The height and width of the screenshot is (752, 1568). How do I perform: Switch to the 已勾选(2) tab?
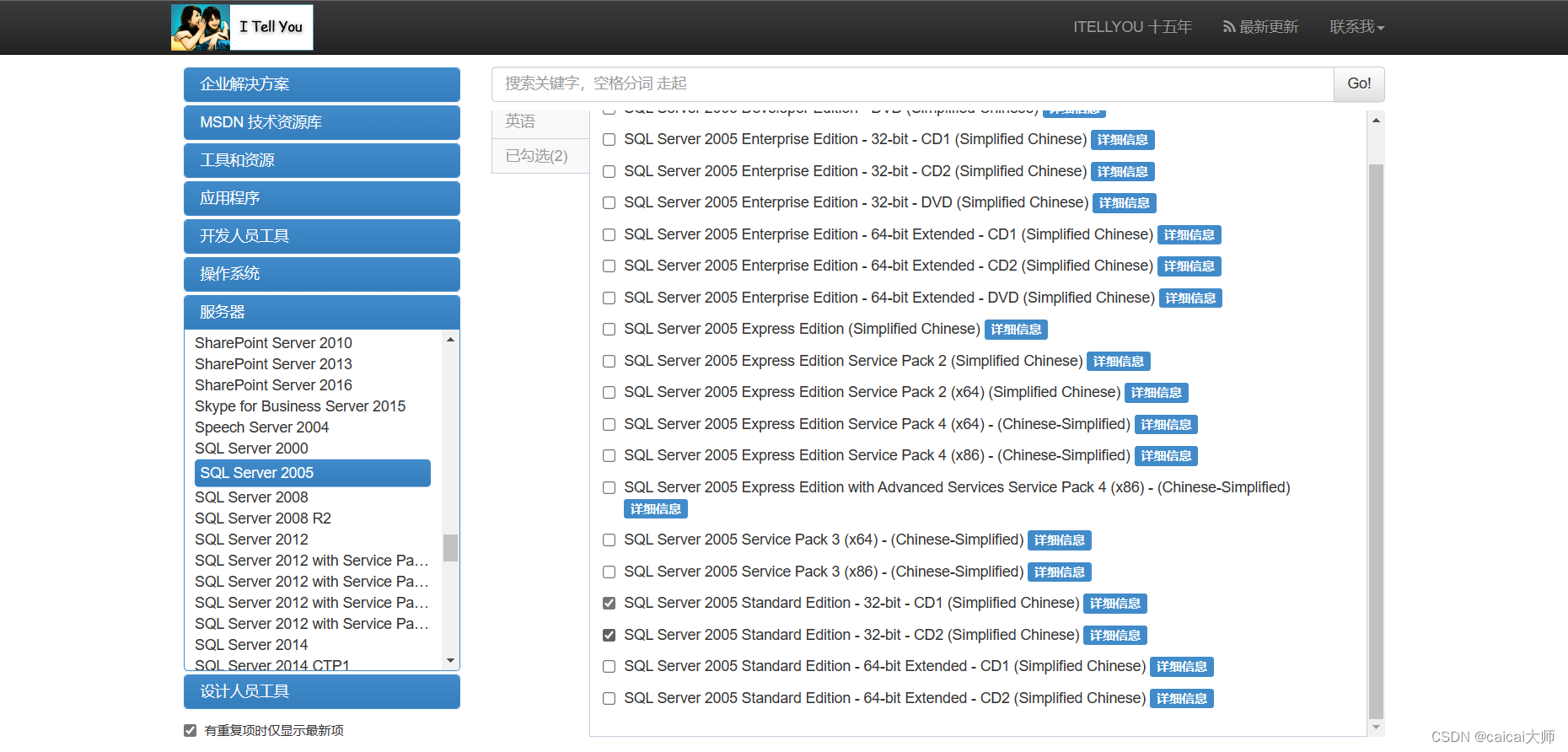click(x=540, y=156)
